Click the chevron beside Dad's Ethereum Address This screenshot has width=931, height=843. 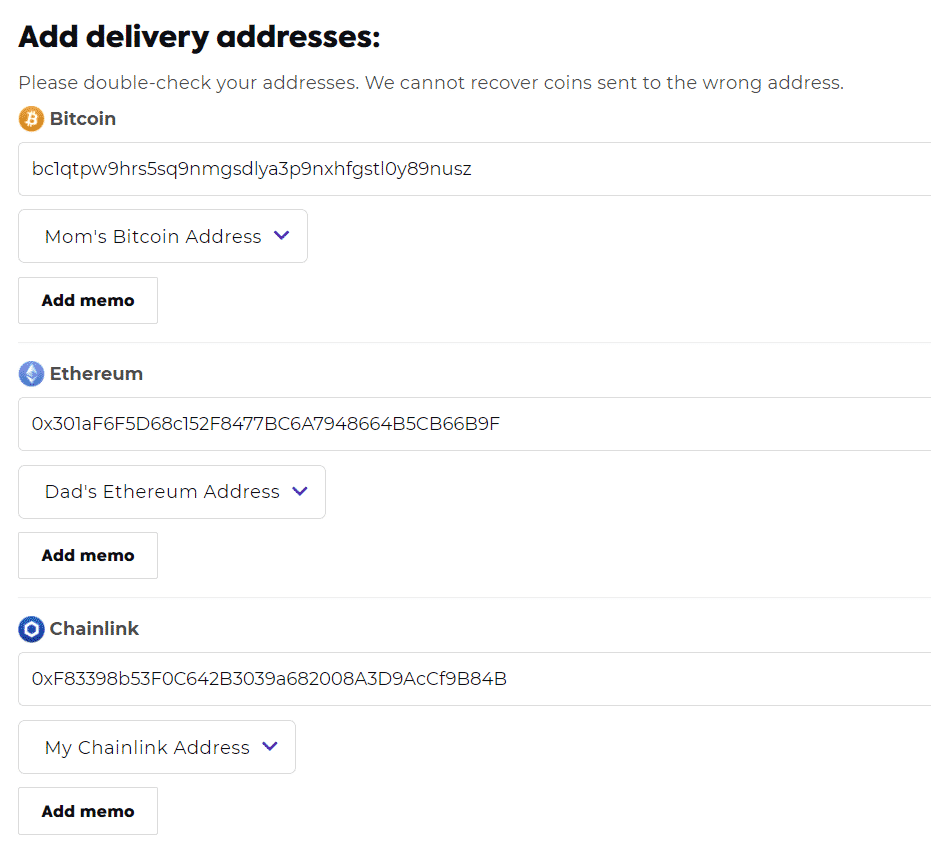click(x=299, y=492)
